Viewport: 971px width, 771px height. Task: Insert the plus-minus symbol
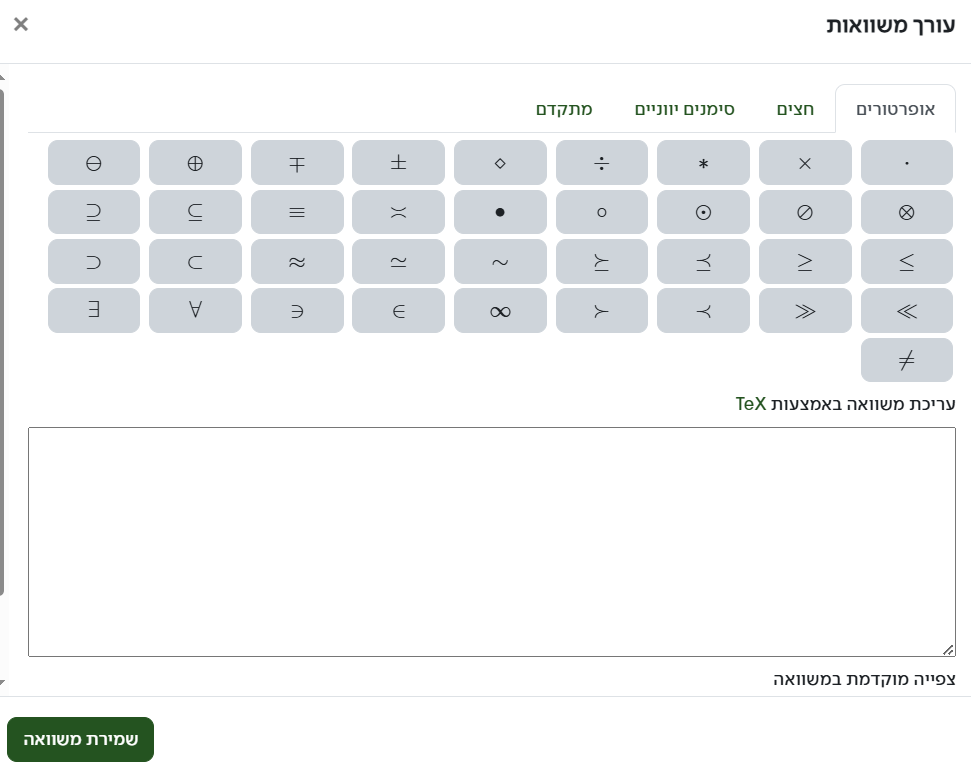[398, 163]
